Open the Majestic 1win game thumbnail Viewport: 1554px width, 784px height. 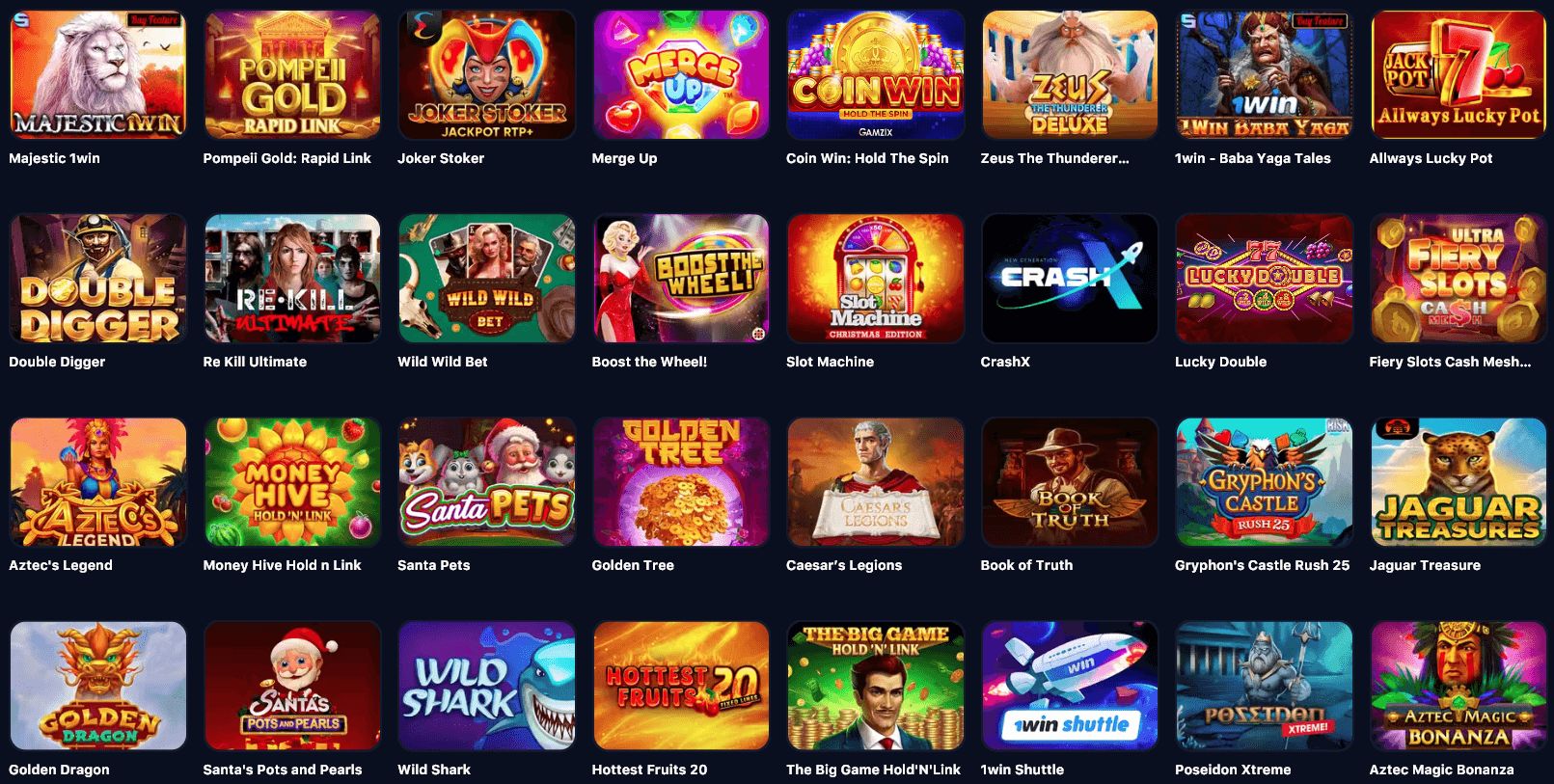(97, 74)
